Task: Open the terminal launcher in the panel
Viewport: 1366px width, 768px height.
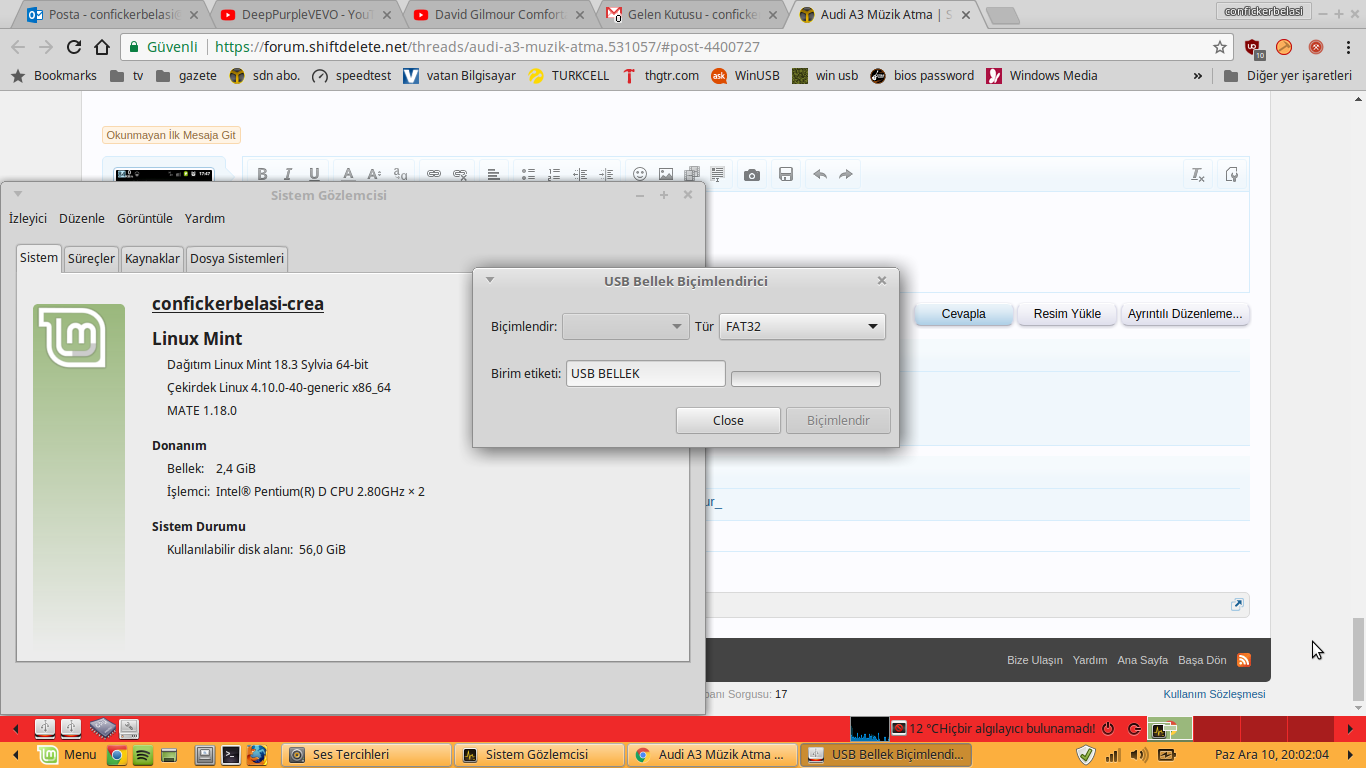Action: (231, 755)
